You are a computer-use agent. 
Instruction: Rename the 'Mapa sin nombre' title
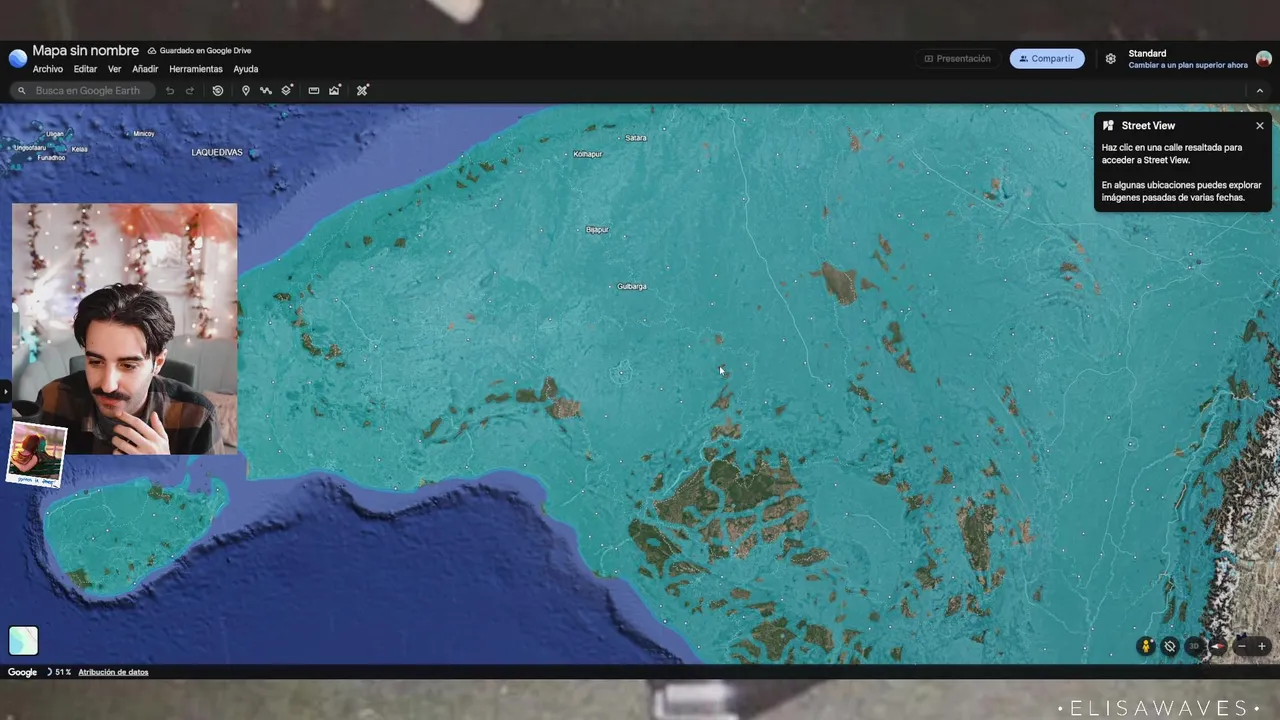[85, 51]
